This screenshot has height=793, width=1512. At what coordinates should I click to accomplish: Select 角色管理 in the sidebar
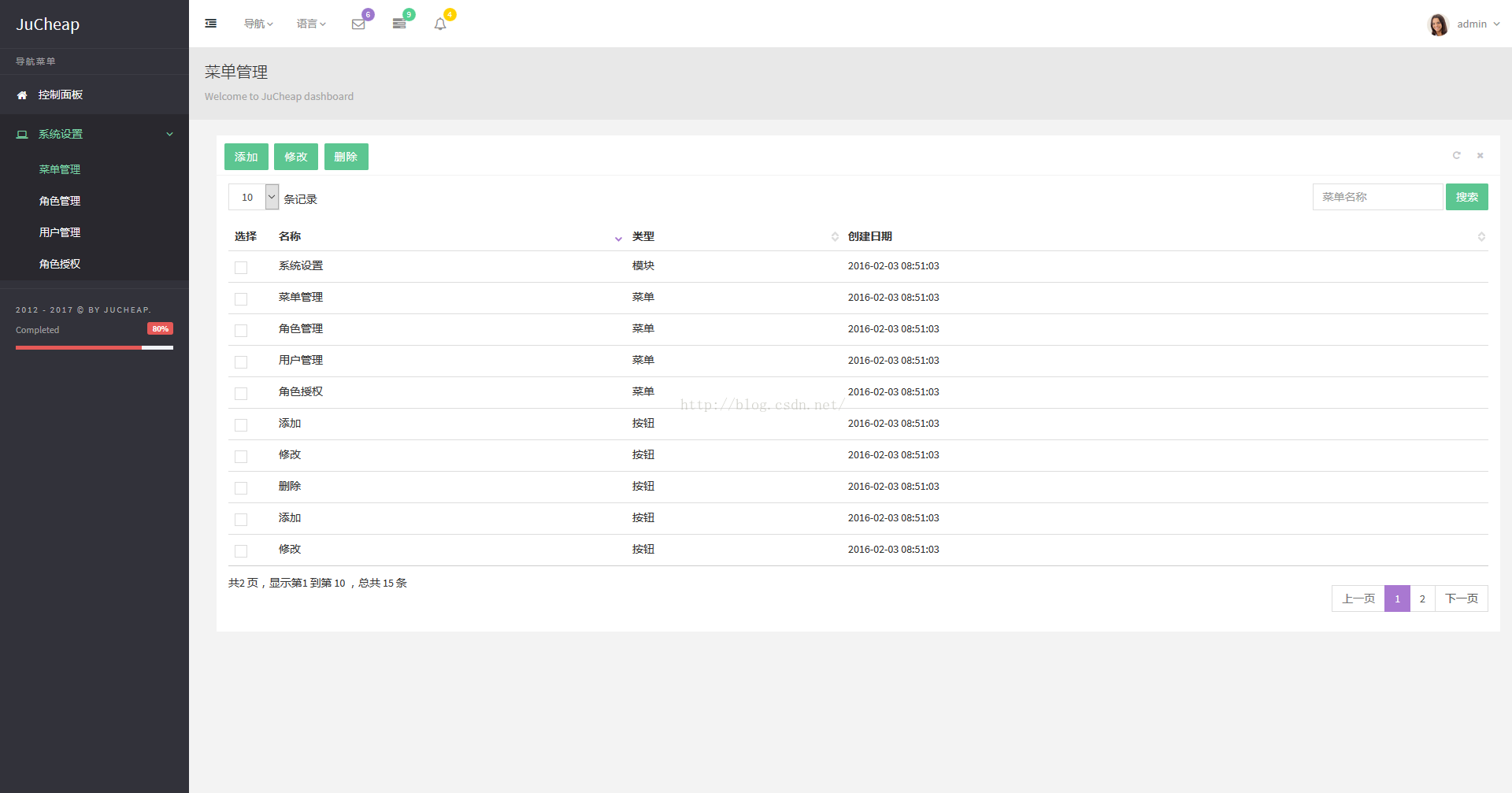(x=60, y=201)
